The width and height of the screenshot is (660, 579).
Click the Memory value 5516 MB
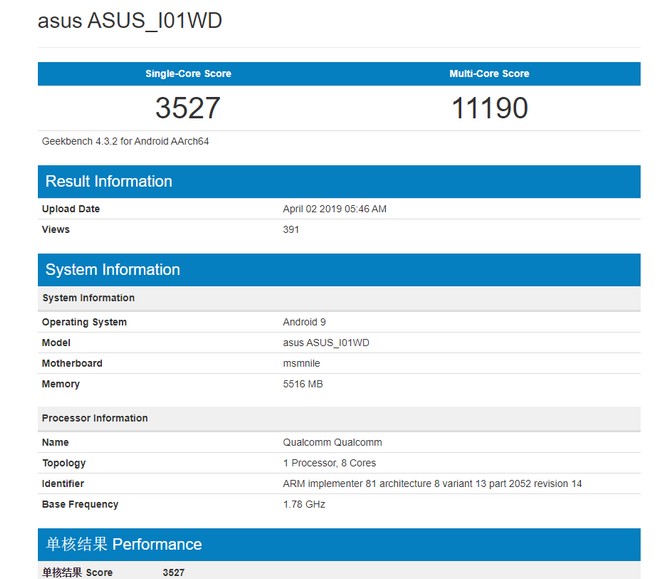303,384
